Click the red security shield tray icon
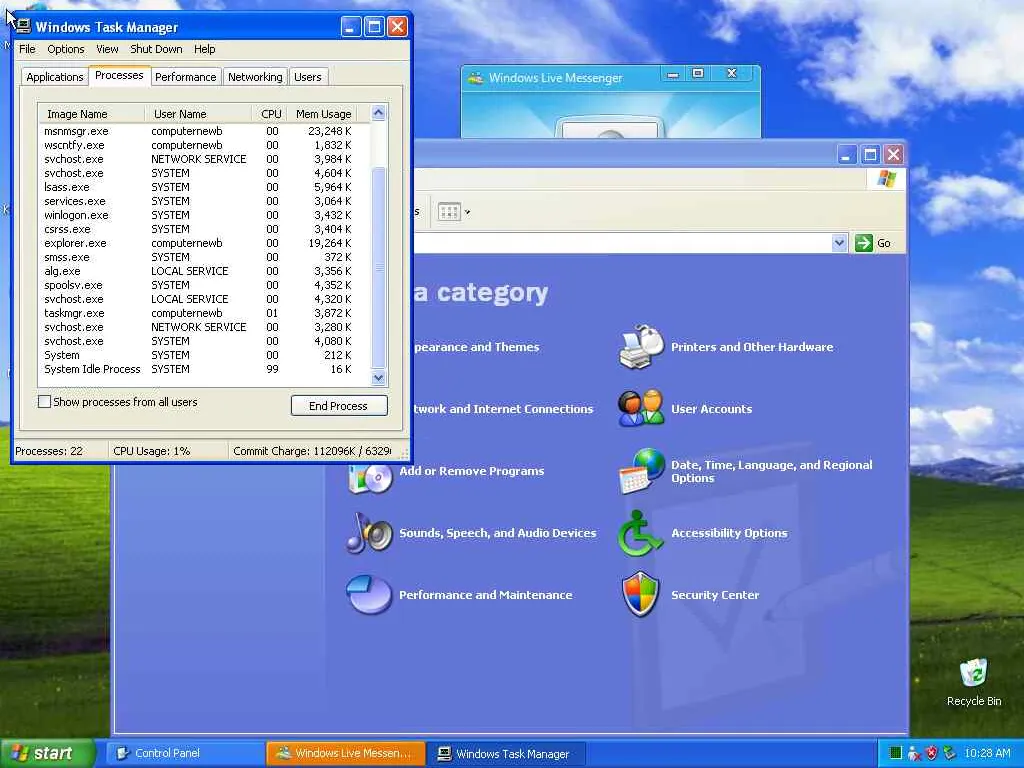The height and width of the screenshot is (768, 1024). [x=932, y=753]
